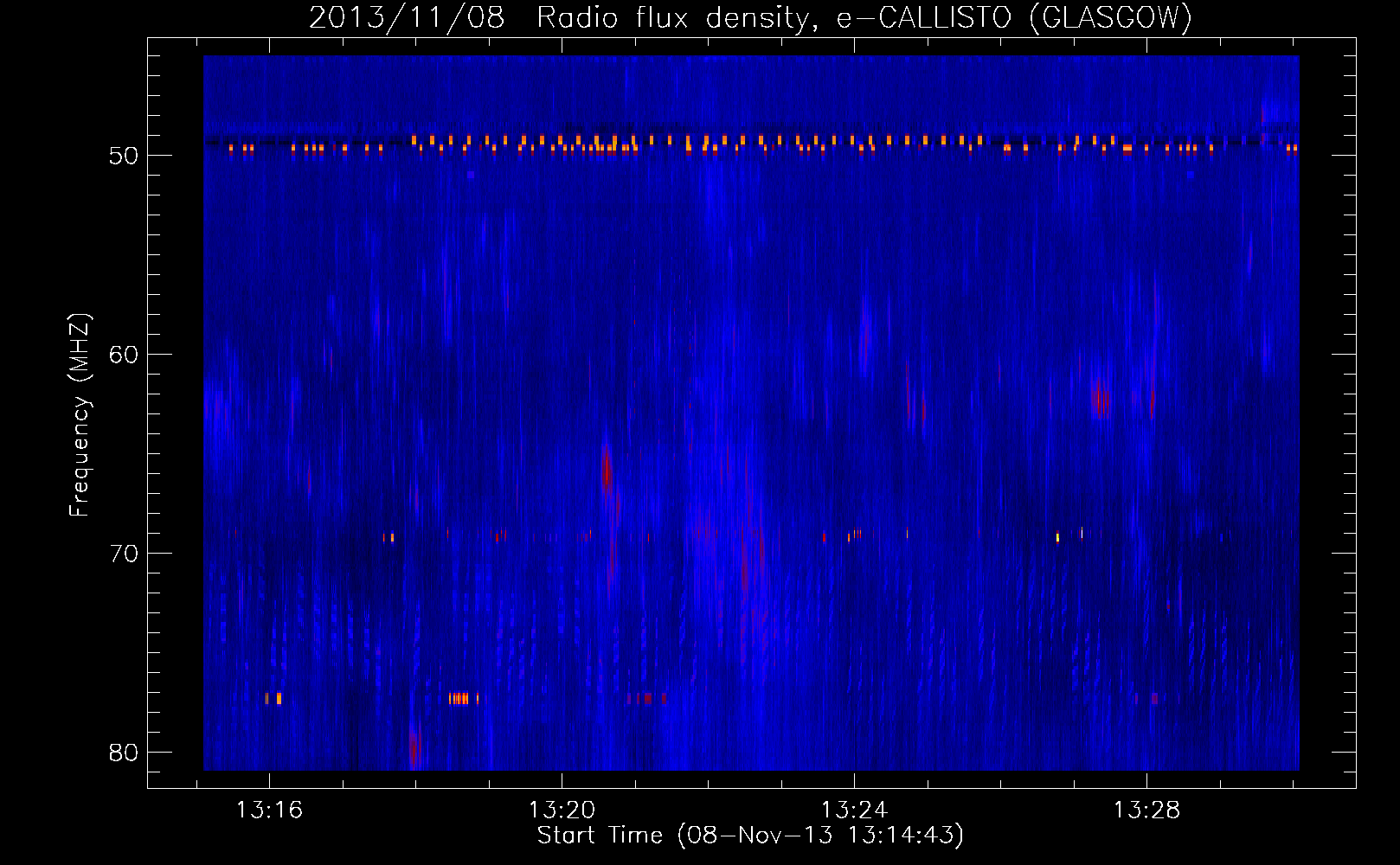Click the '70' frequency tick label

pos(124,554)
